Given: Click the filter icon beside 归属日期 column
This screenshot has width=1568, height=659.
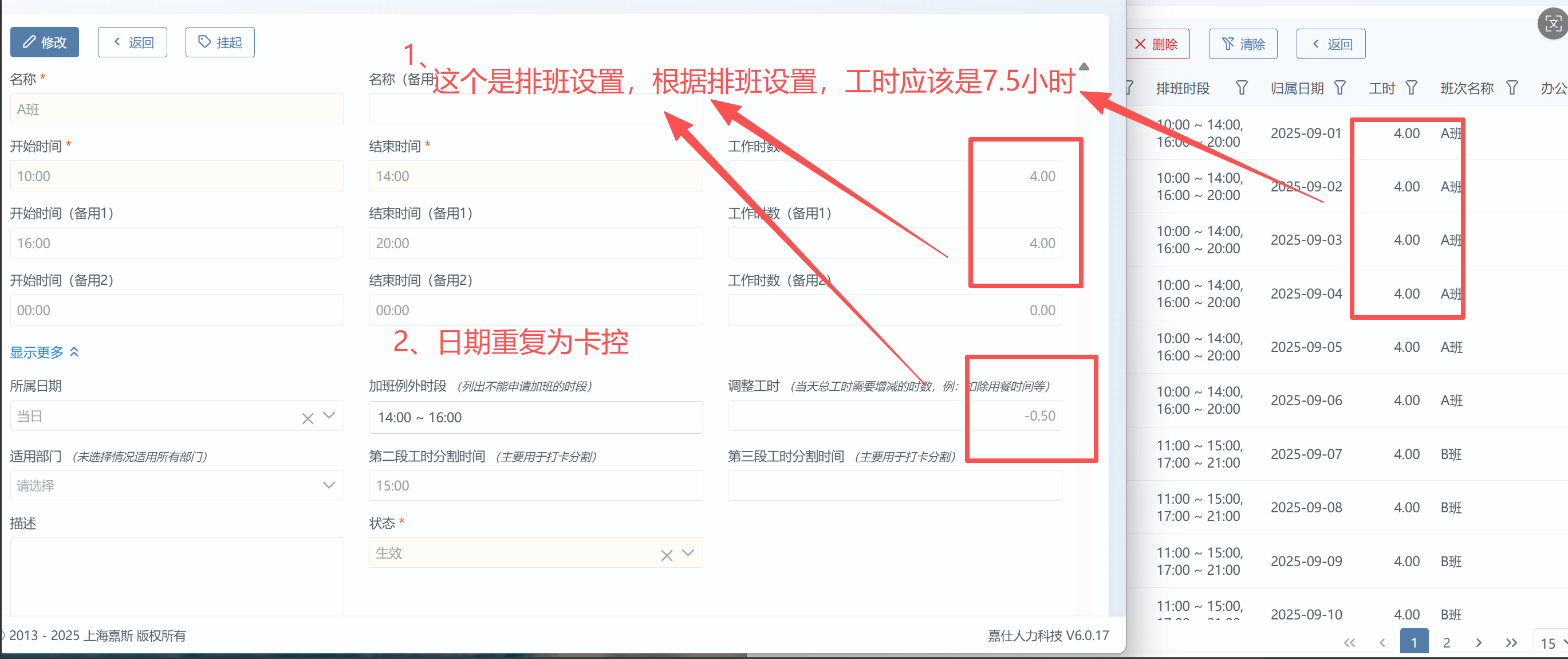Looking at the screenshot, I should pos(1339,88).
